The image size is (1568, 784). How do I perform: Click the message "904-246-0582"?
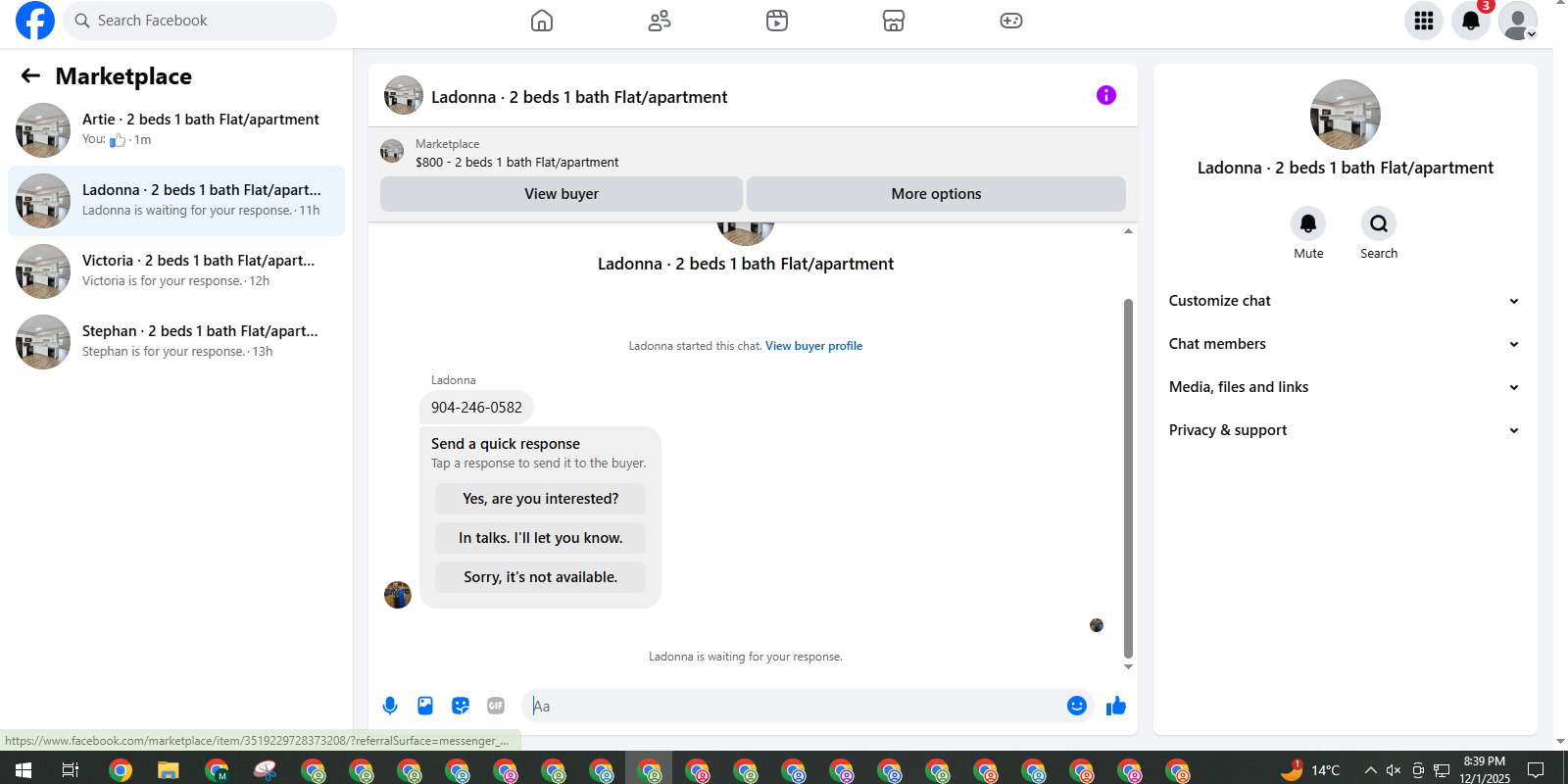pyautogui.click(x=477, y=408)
